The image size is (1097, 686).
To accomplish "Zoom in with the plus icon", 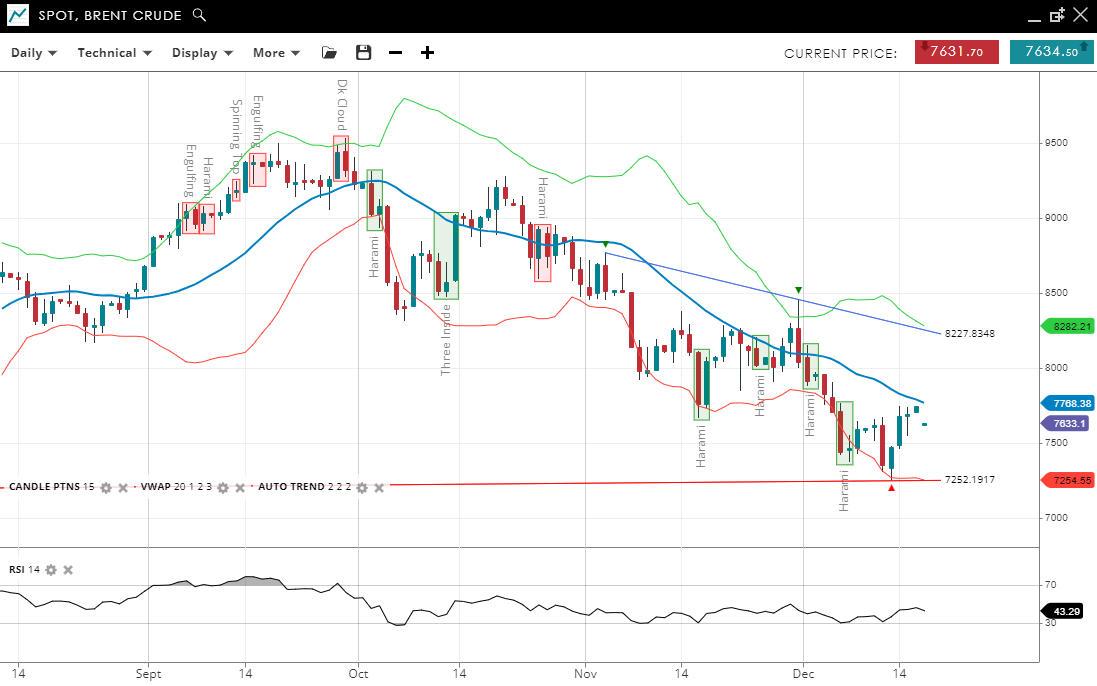I will 427,52.
